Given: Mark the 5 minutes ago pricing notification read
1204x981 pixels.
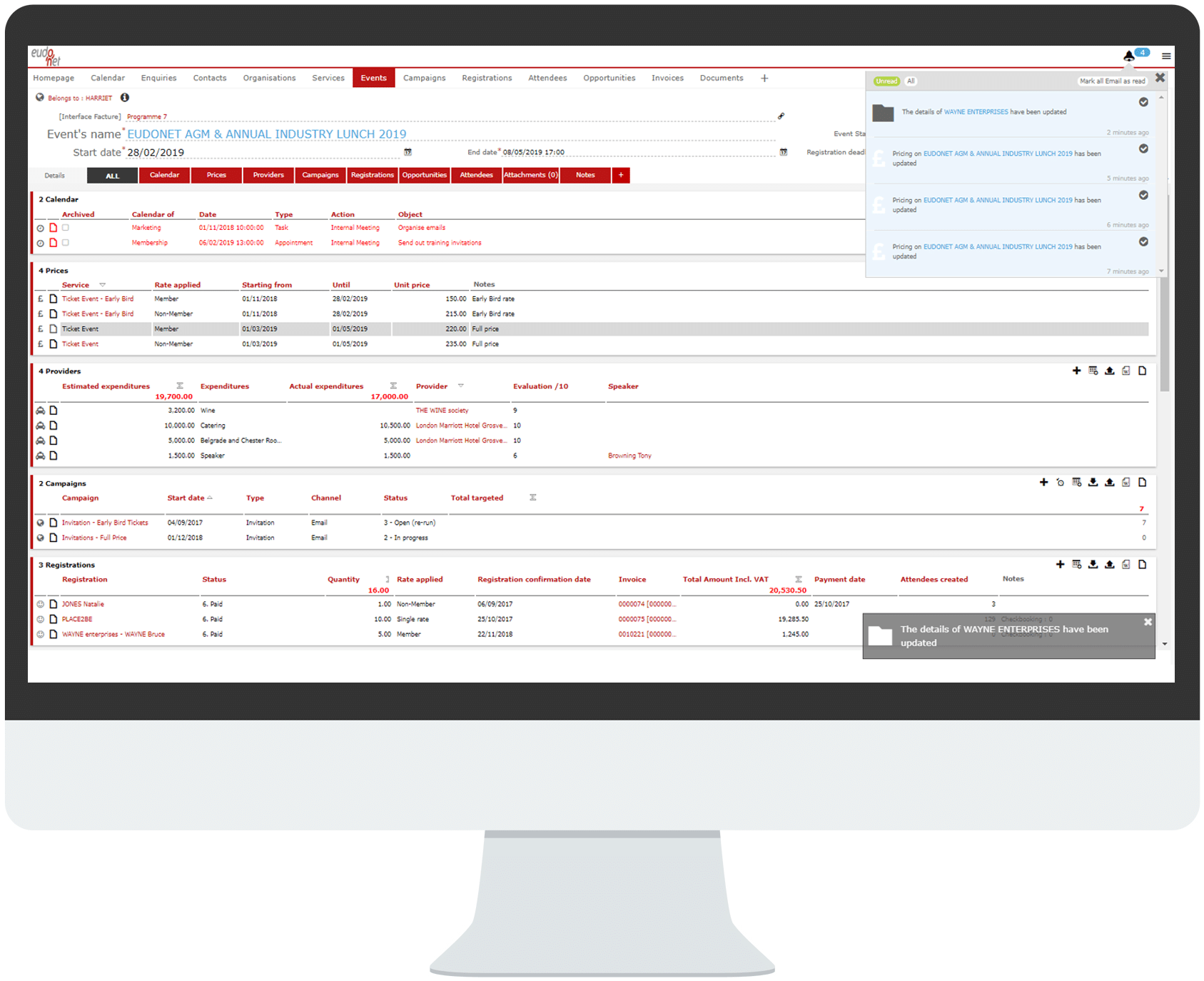Looking at the screenshot, I should 1143,149.
